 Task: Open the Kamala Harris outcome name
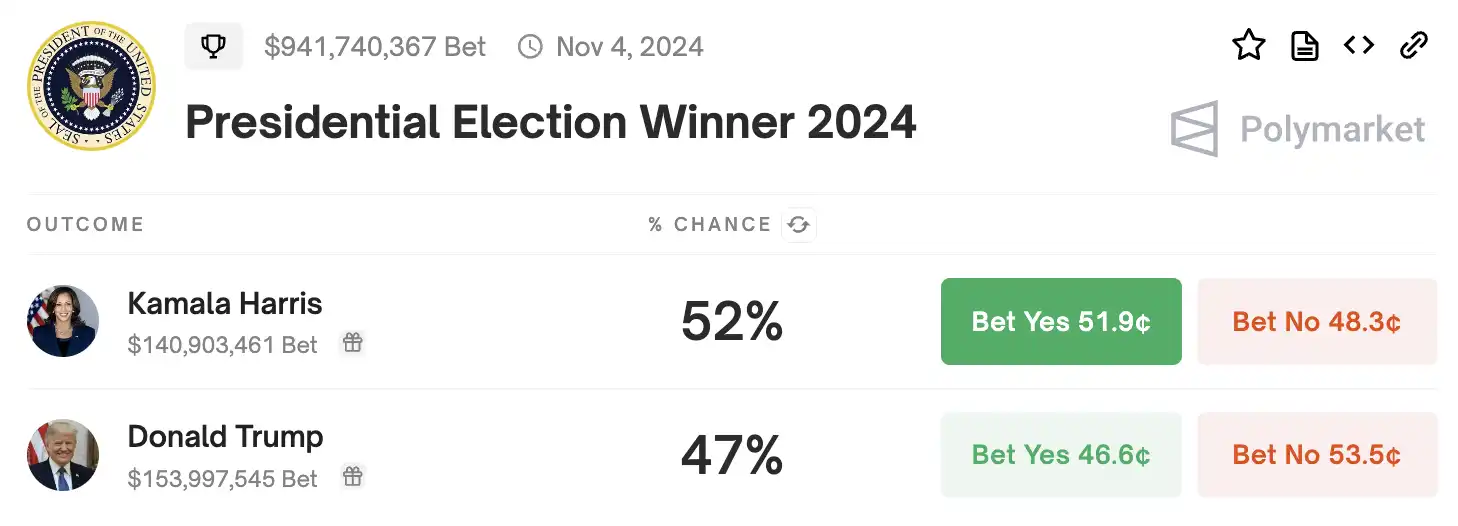225,303
